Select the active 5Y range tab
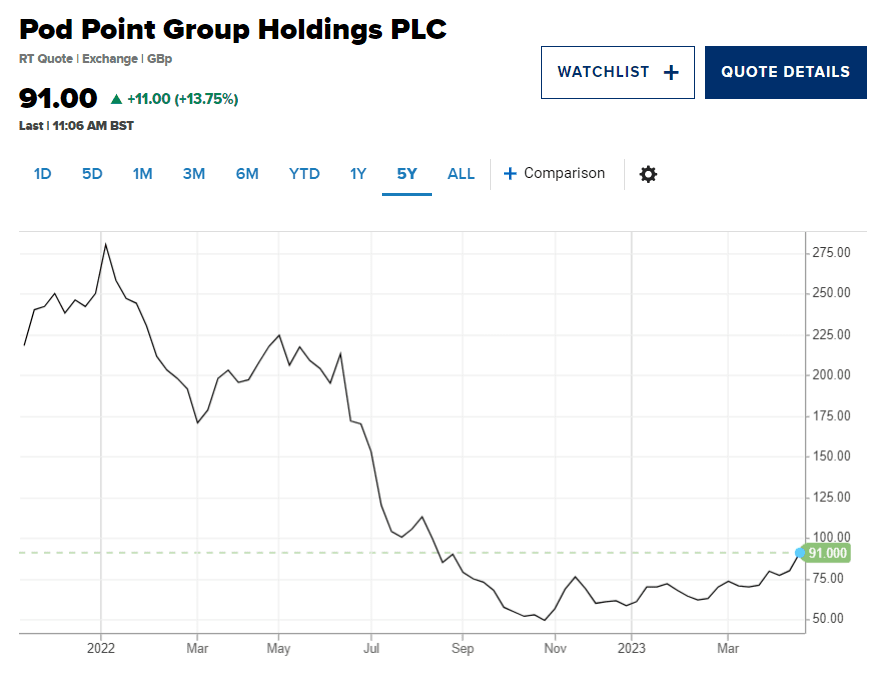 [407, 174]
